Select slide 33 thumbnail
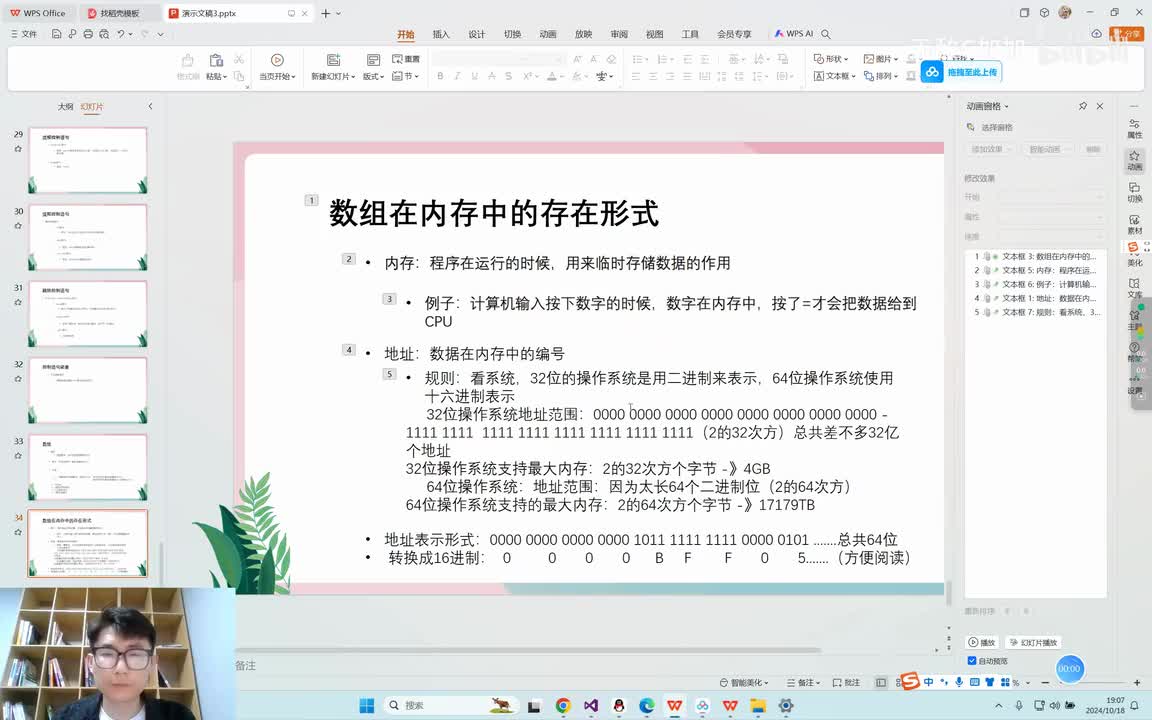1152x720 pixels. tap(88, 467)
